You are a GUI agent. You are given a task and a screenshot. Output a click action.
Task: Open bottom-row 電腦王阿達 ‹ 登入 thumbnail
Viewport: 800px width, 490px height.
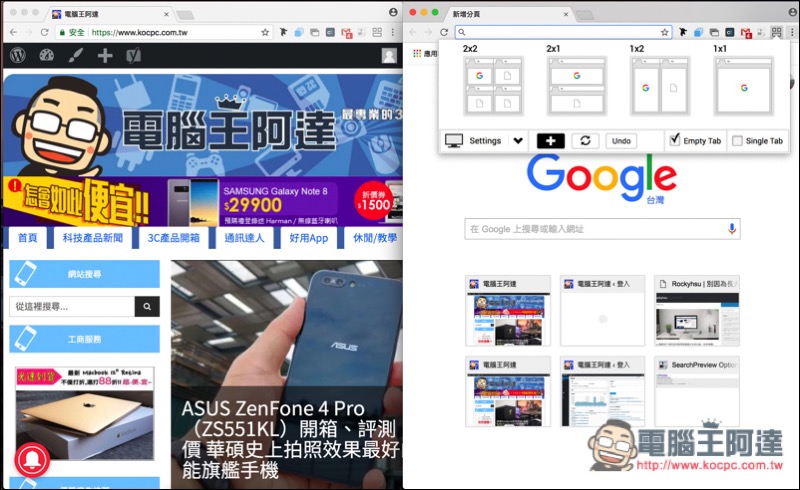pyautogui.click(x=603, y=391)
